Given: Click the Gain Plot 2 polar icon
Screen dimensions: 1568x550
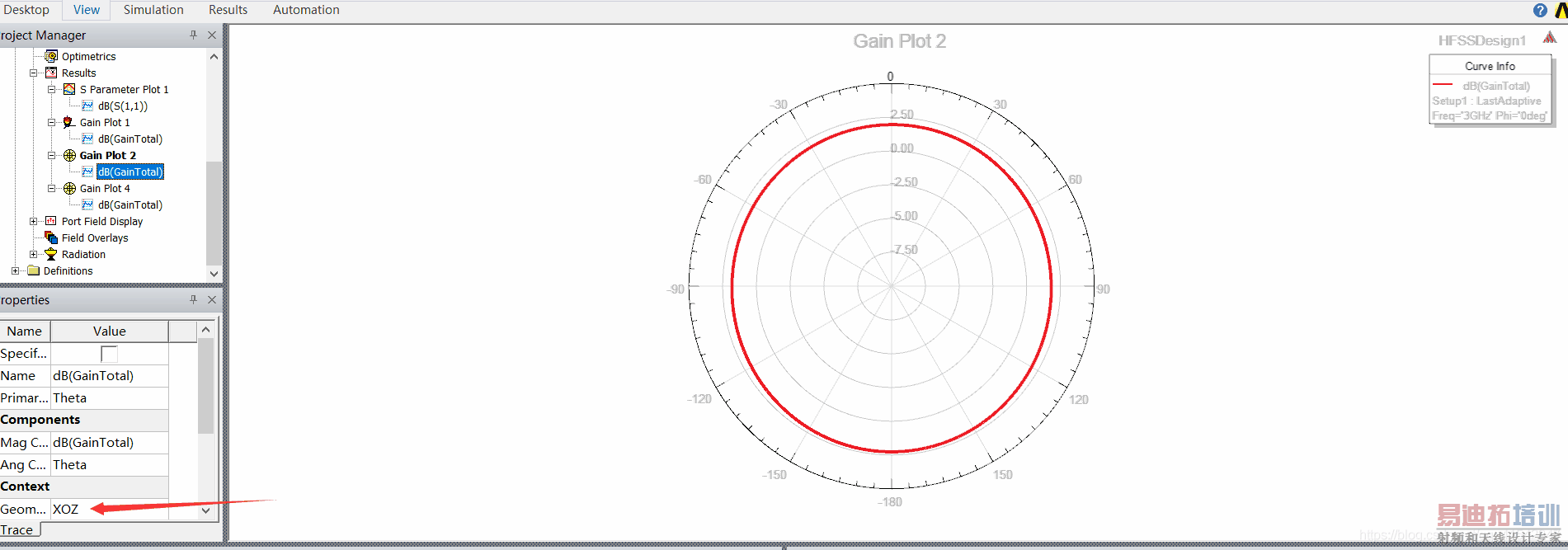Looking at the screenshot, I should click(69, 155).
